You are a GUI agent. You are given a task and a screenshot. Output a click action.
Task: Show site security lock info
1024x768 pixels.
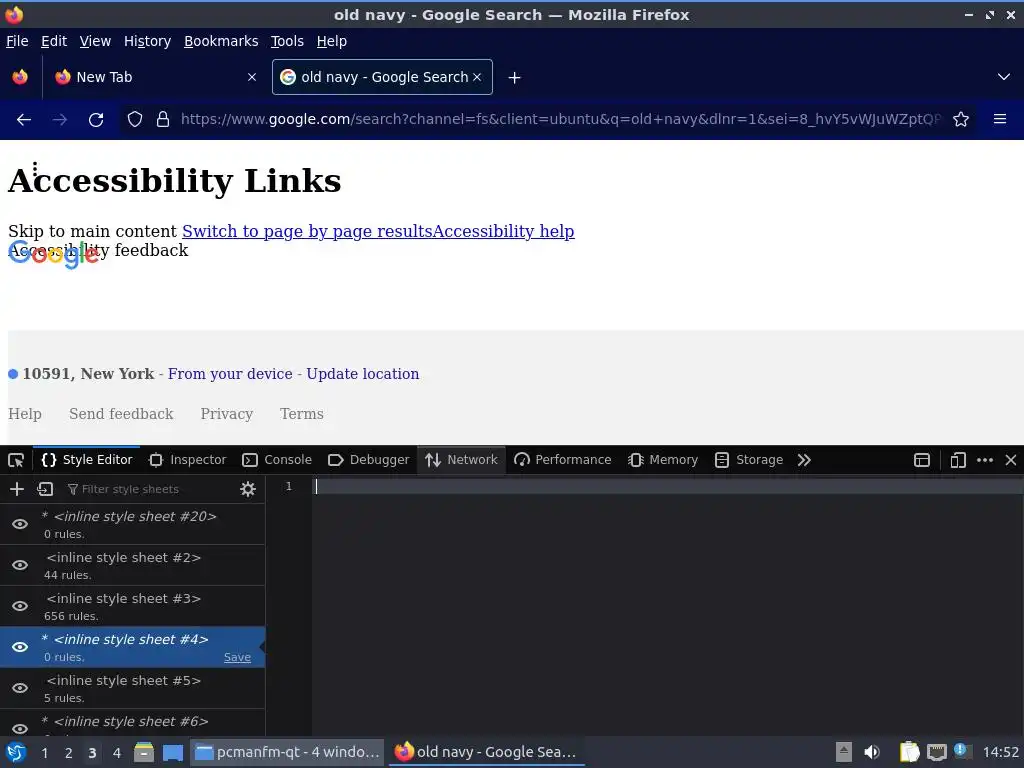coord(163,120)
